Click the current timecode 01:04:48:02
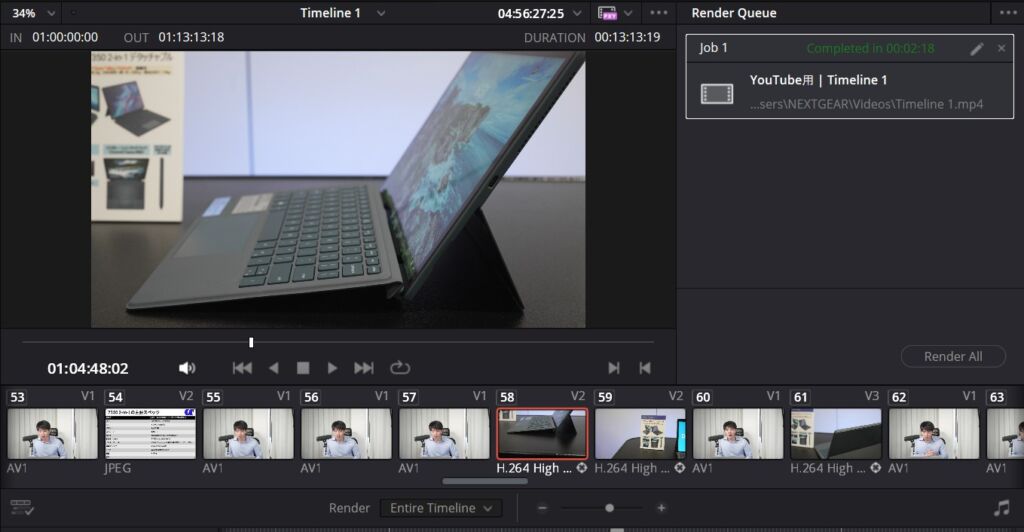Image resolution: width=1024 pixels, height=532 pixels. click(x=88, y=369)
